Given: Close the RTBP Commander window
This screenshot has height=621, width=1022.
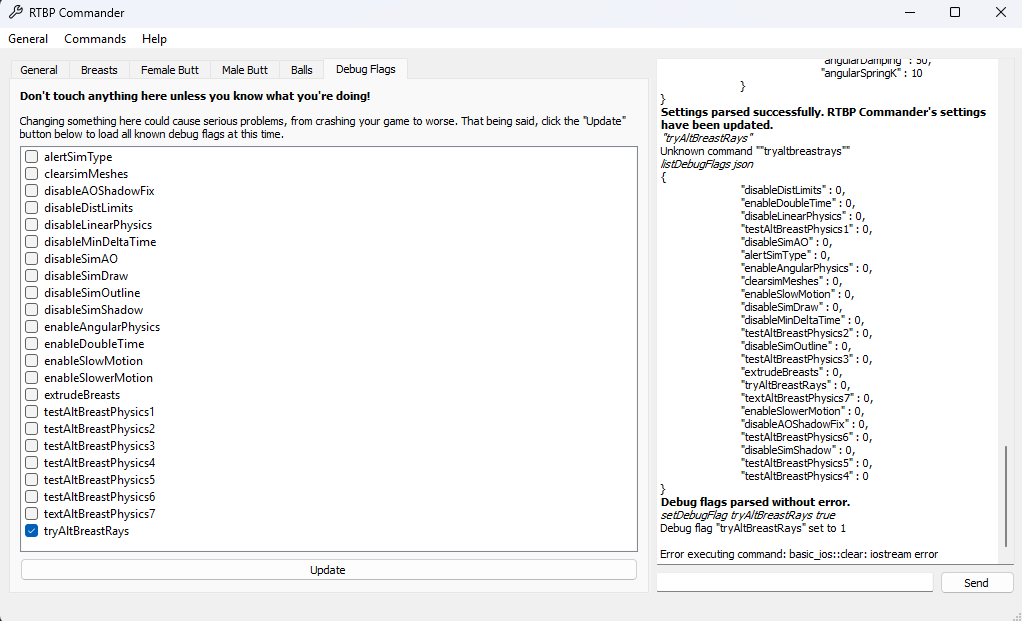Looking at the screenshot, I should tap(1000, 12).
